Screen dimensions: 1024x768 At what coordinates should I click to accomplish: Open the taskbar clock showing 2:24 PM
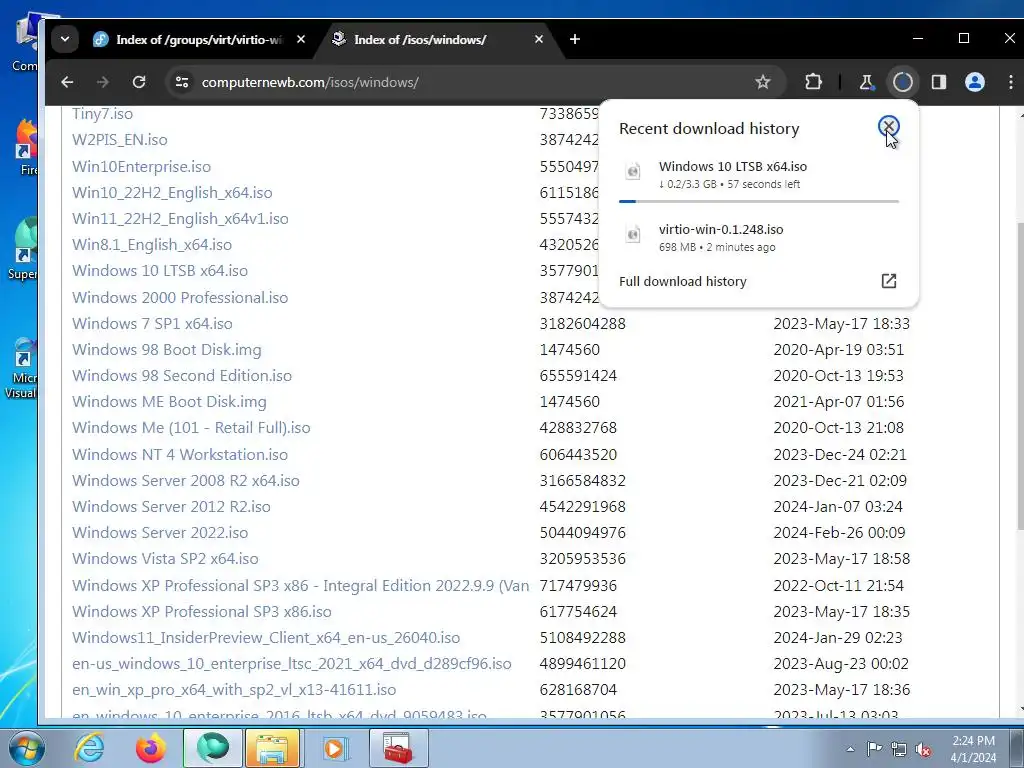click(973, 749)
